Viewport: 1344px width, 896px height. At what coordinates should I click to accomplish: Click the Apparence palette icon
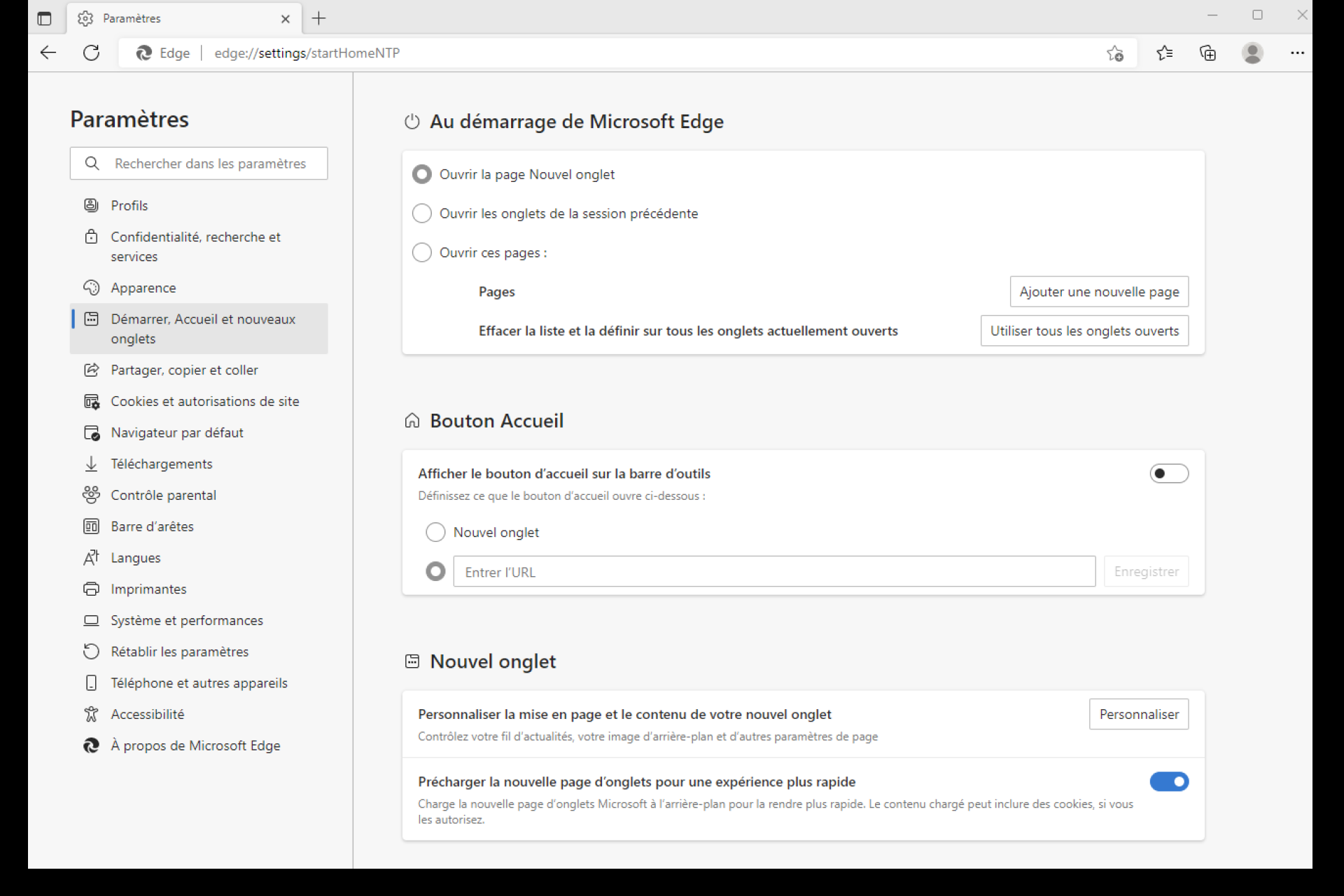click(91, 288)
